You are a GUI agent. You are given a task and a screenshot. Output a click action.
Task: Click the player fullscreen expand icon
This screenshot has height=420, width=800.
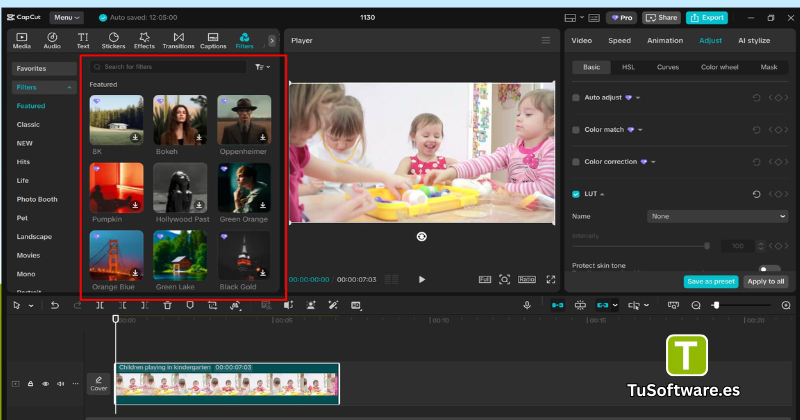pos(551,279)
